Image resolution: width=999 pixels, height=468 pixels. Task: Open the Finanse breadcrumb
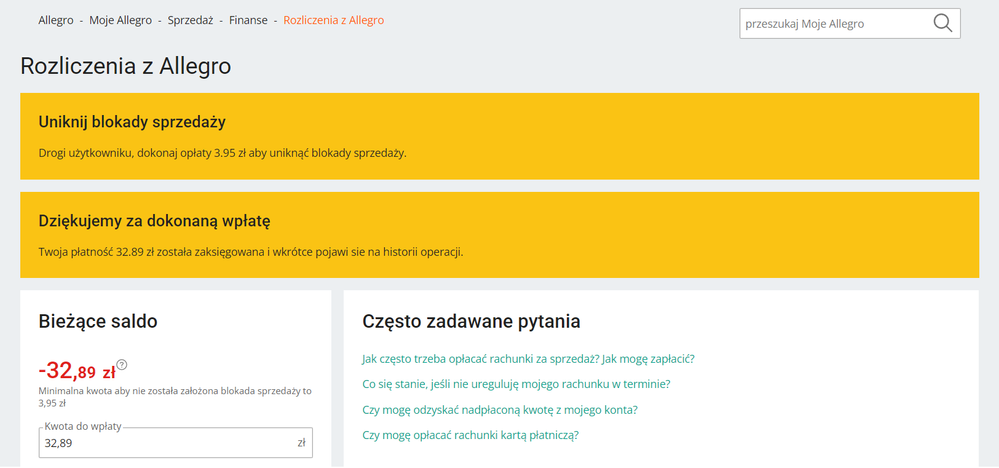[x=248, y=20]
